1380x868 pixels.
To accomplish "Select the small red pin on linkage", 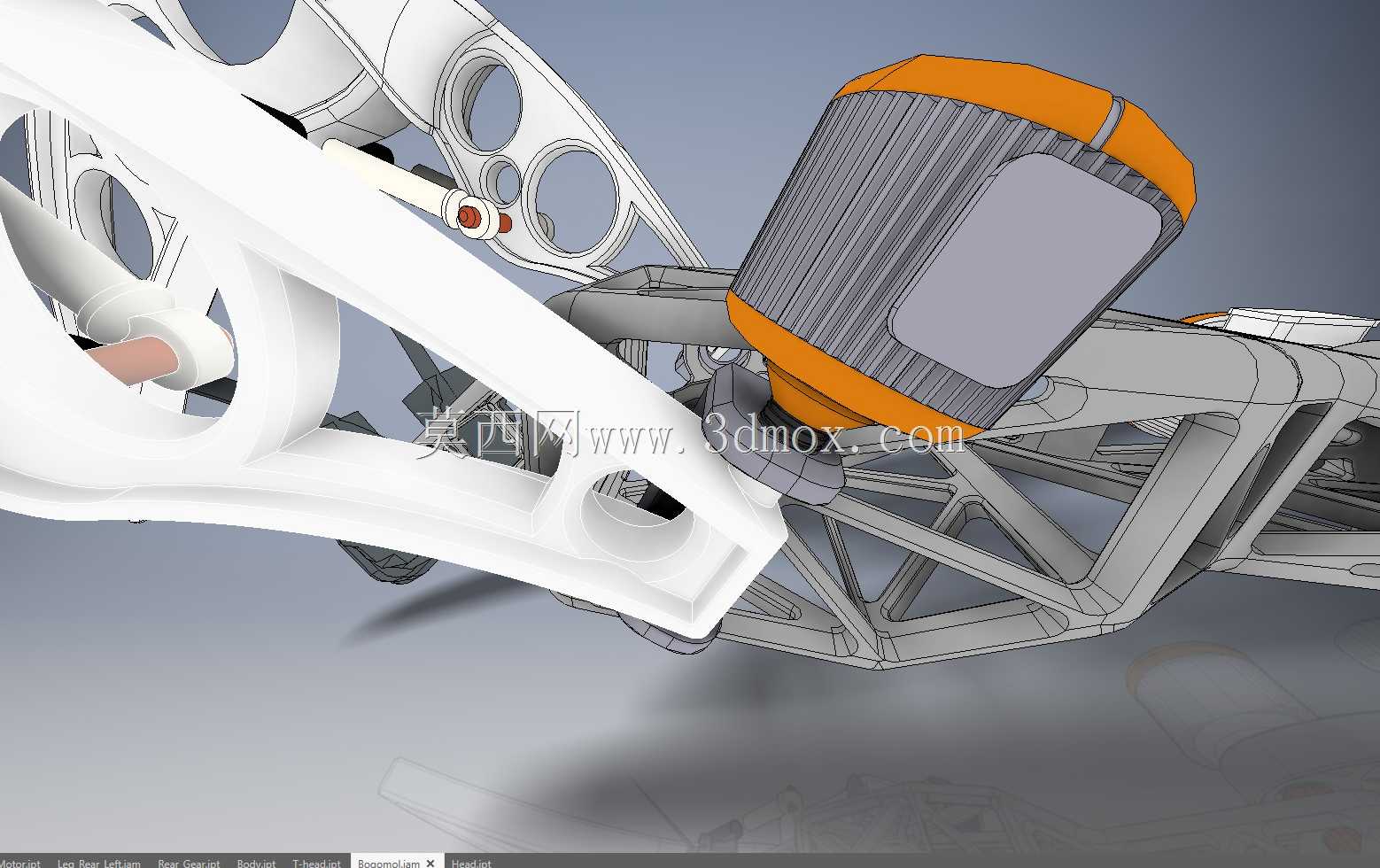I will pyautogui.click(x=469, y=215).
